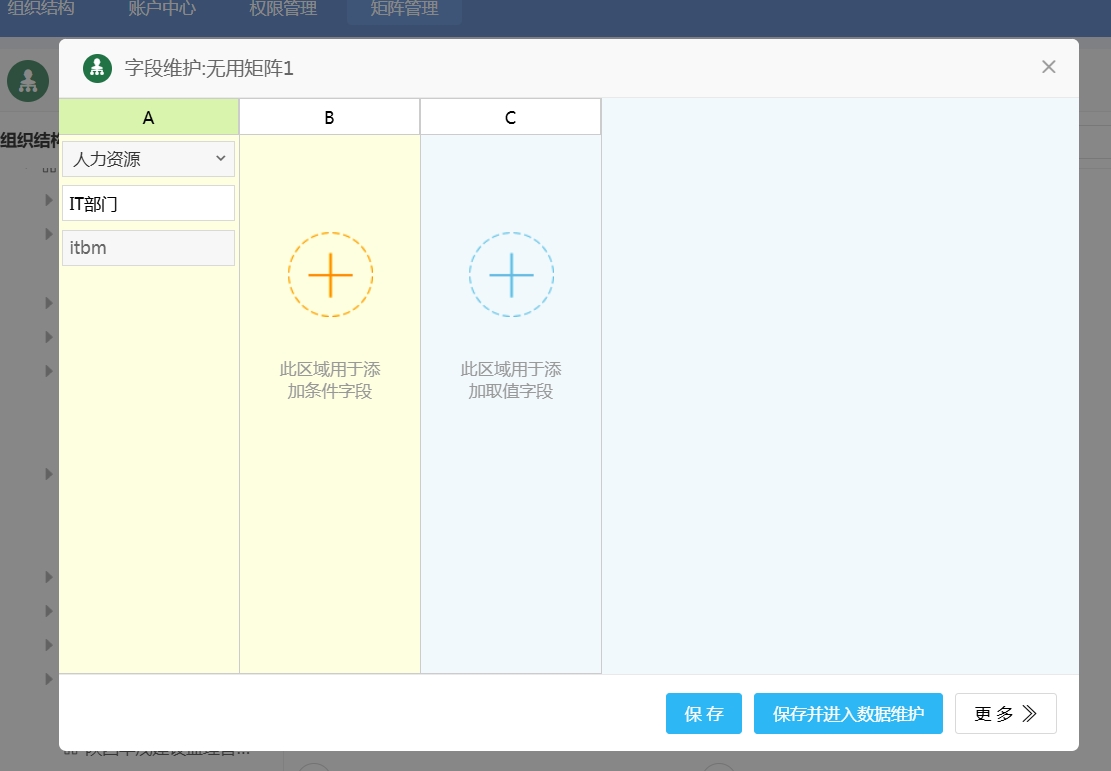Viewport: 1111px width, 771px height.
Task: Select column A header
Action: [x=149, y=117]
